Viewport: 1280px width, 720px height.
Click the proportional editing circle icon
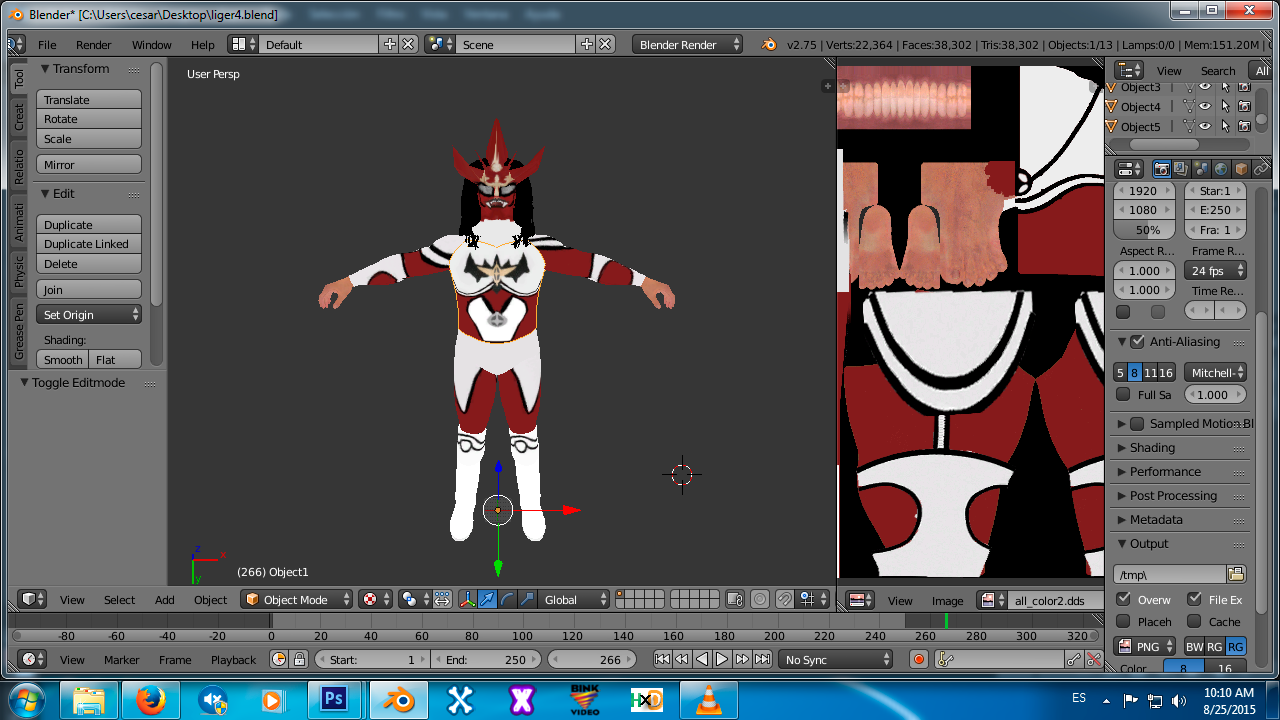tap(760, 600)
